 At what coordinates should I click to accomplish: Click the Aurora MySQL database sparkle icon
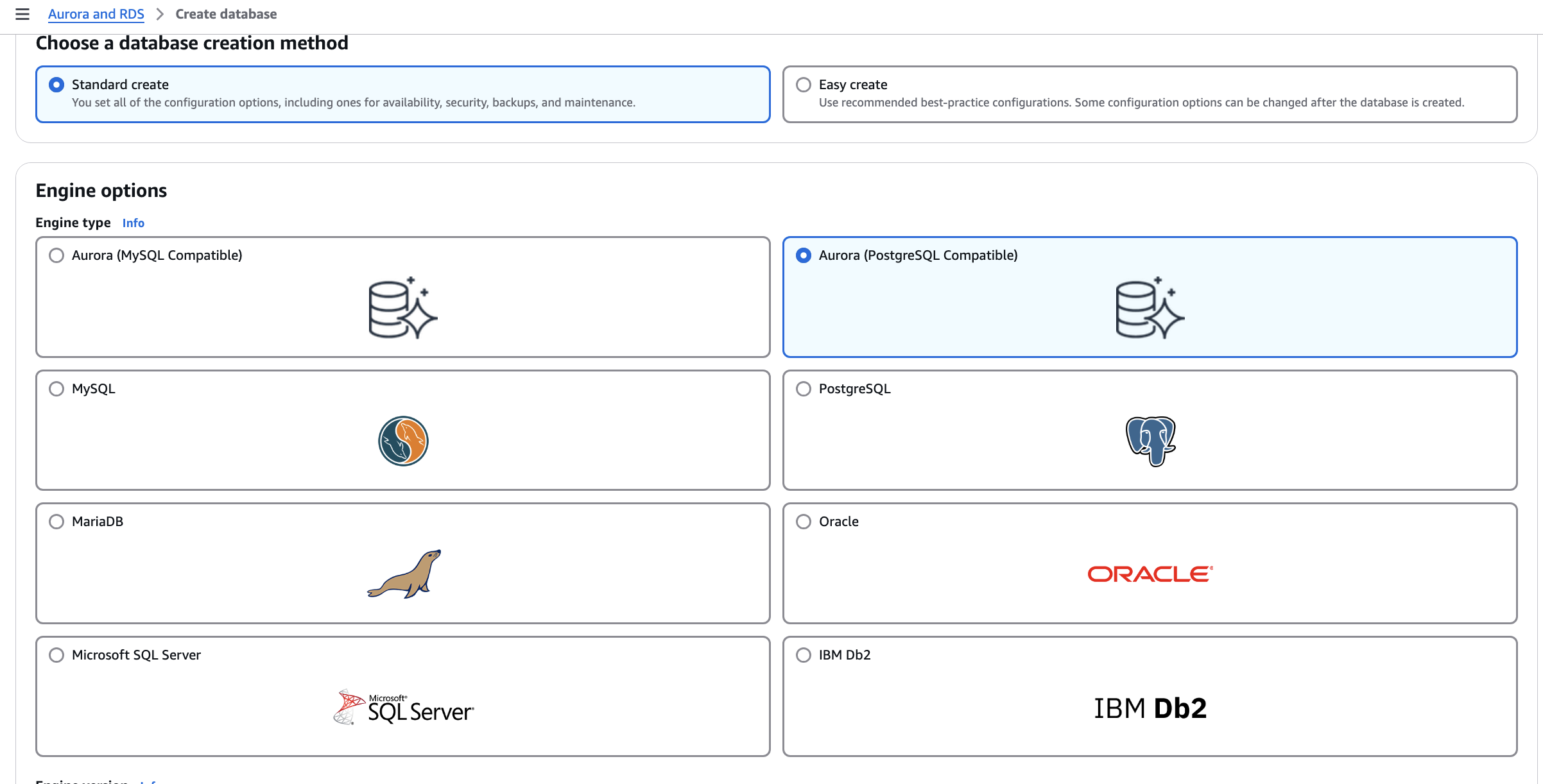click(x=403, y=308)
